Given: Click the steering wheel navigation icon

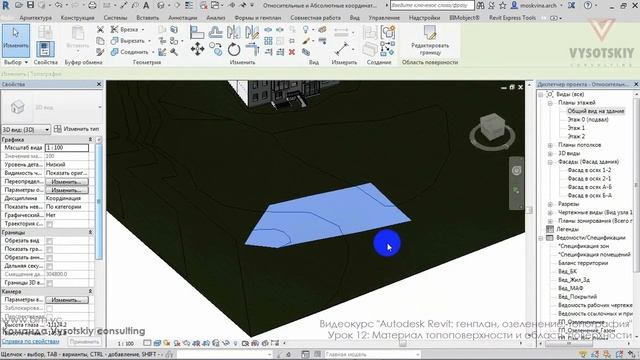Looking at the screenshot, I should [516, 171].
